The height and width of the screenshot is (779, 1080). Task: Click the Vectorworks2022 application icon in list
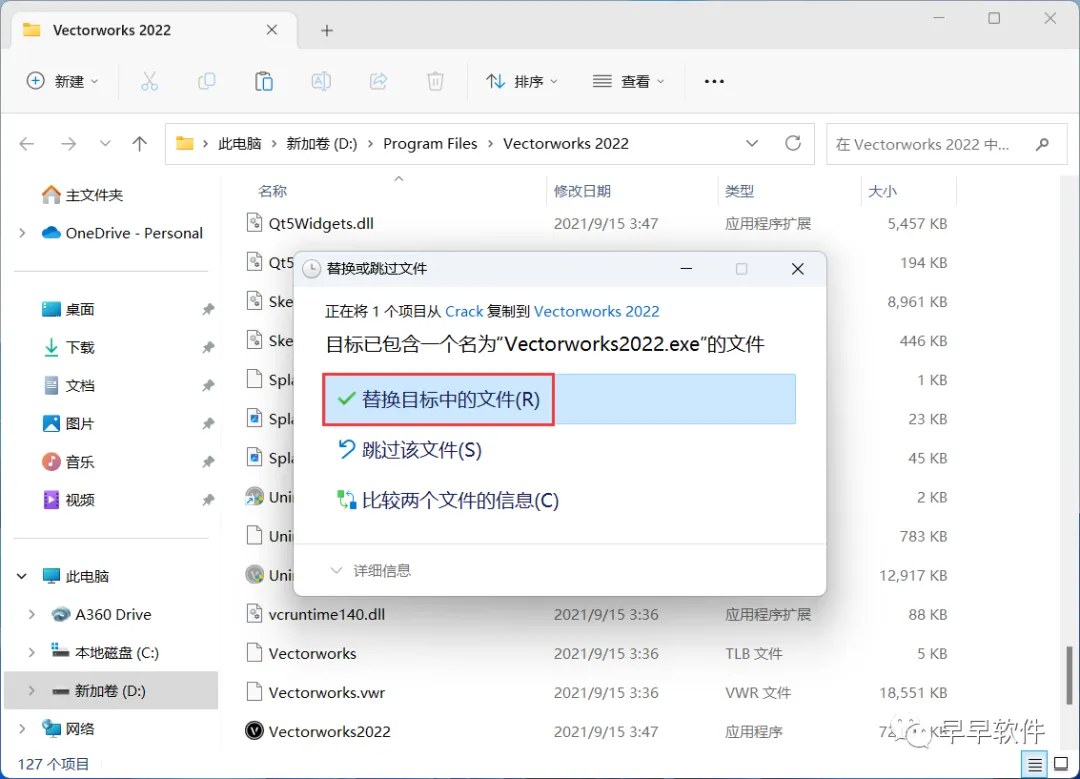tap(255, 731)
